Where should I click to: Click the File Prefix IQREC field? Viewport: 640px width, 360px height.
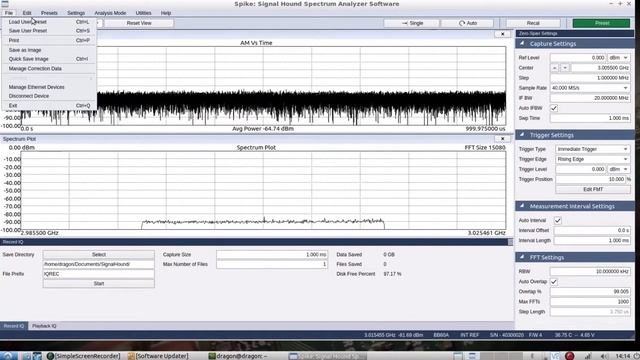99,274
